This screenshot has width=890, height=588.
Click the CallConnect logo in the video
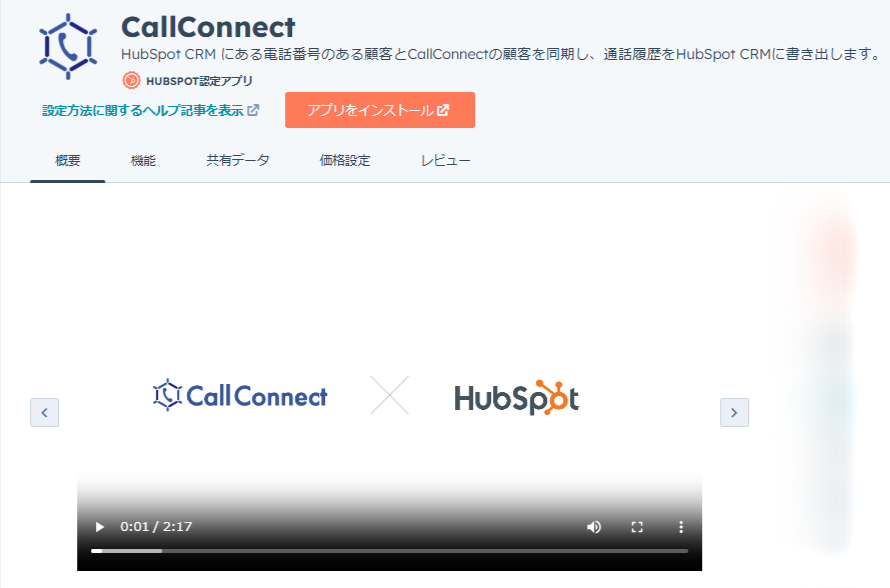[240, 395]
